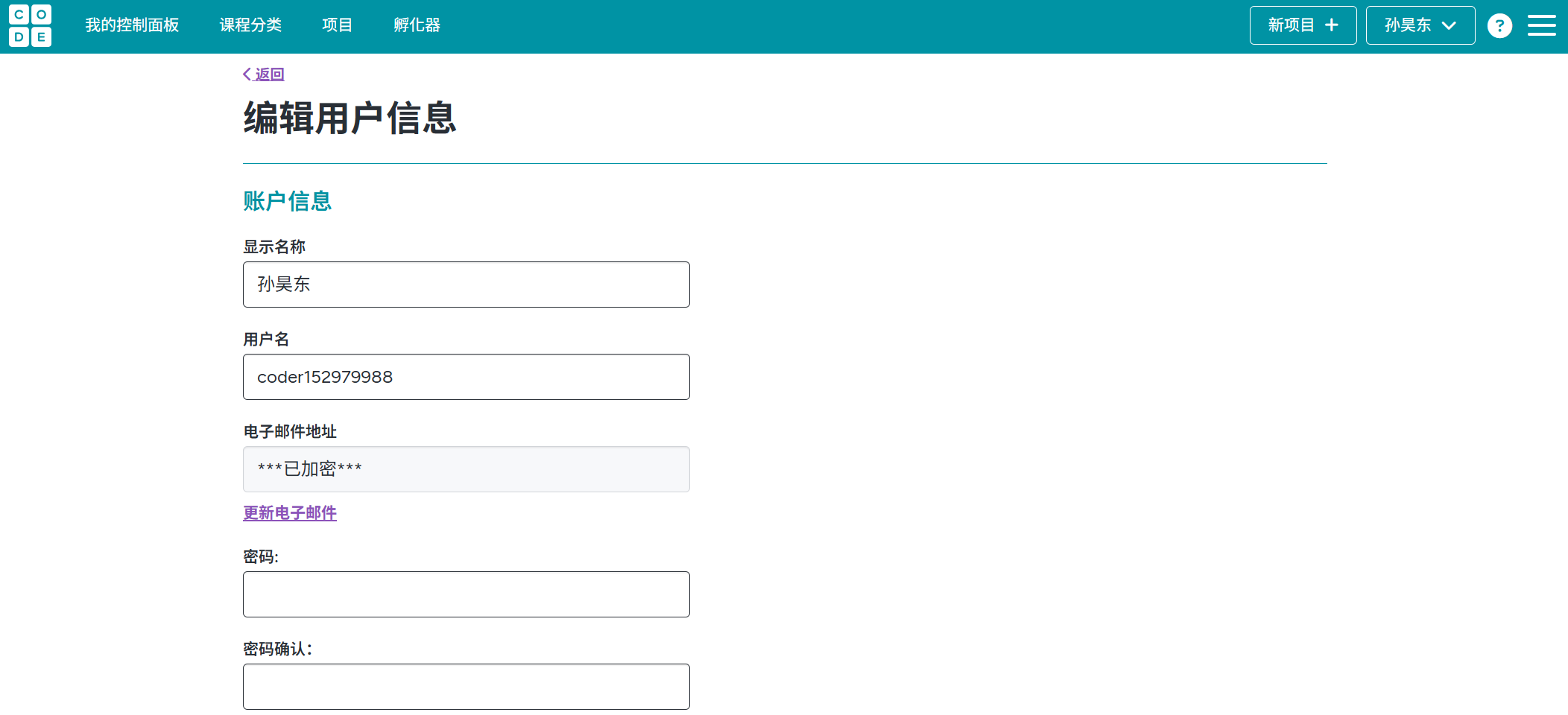Click the 账户信息 section title

coord(288,201)
